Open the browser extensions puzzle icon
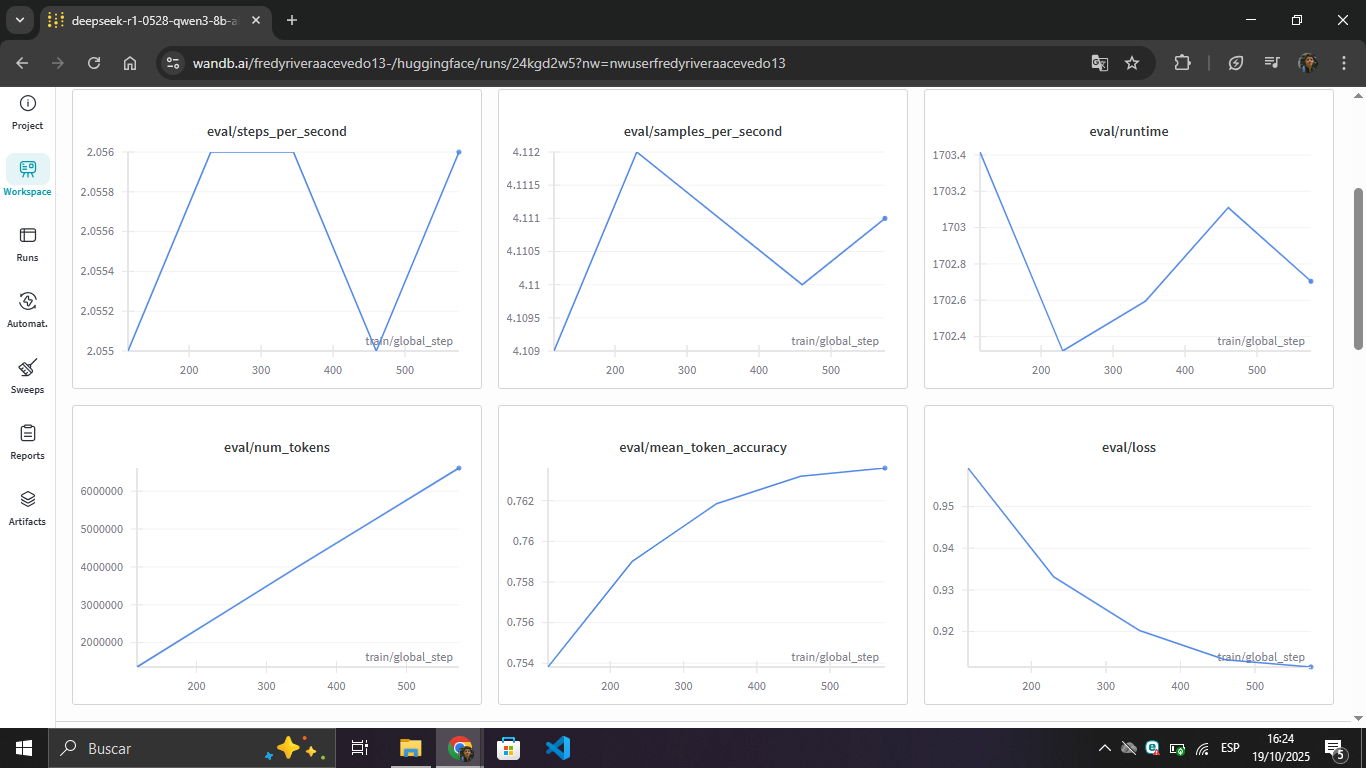Screen dimensions: 1366x768 coord(1182,62)
